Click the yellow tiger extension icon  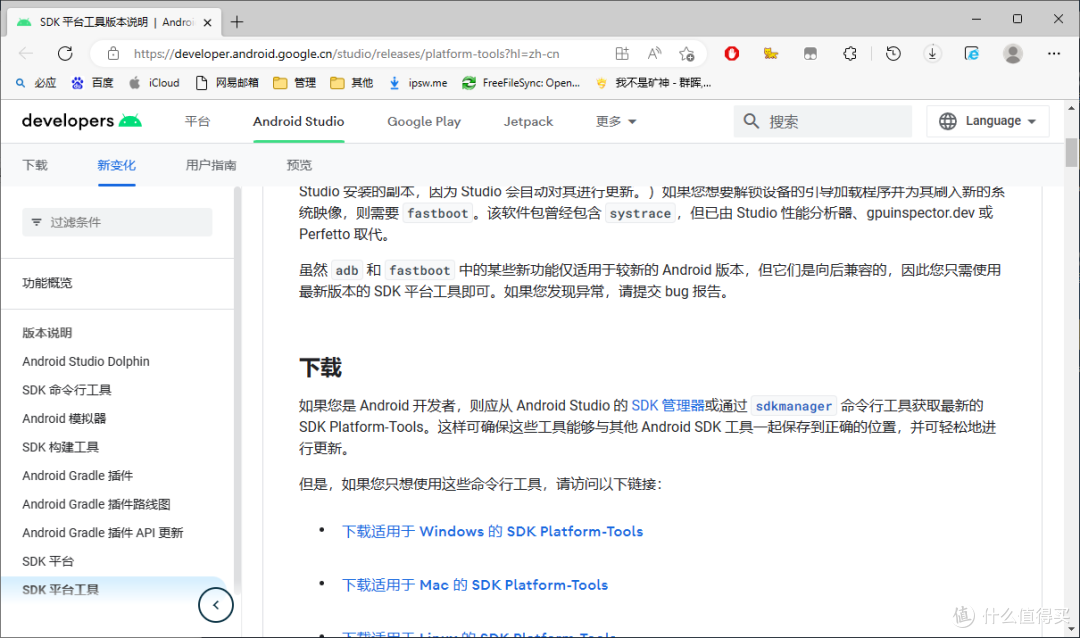(x=771, y=54)
